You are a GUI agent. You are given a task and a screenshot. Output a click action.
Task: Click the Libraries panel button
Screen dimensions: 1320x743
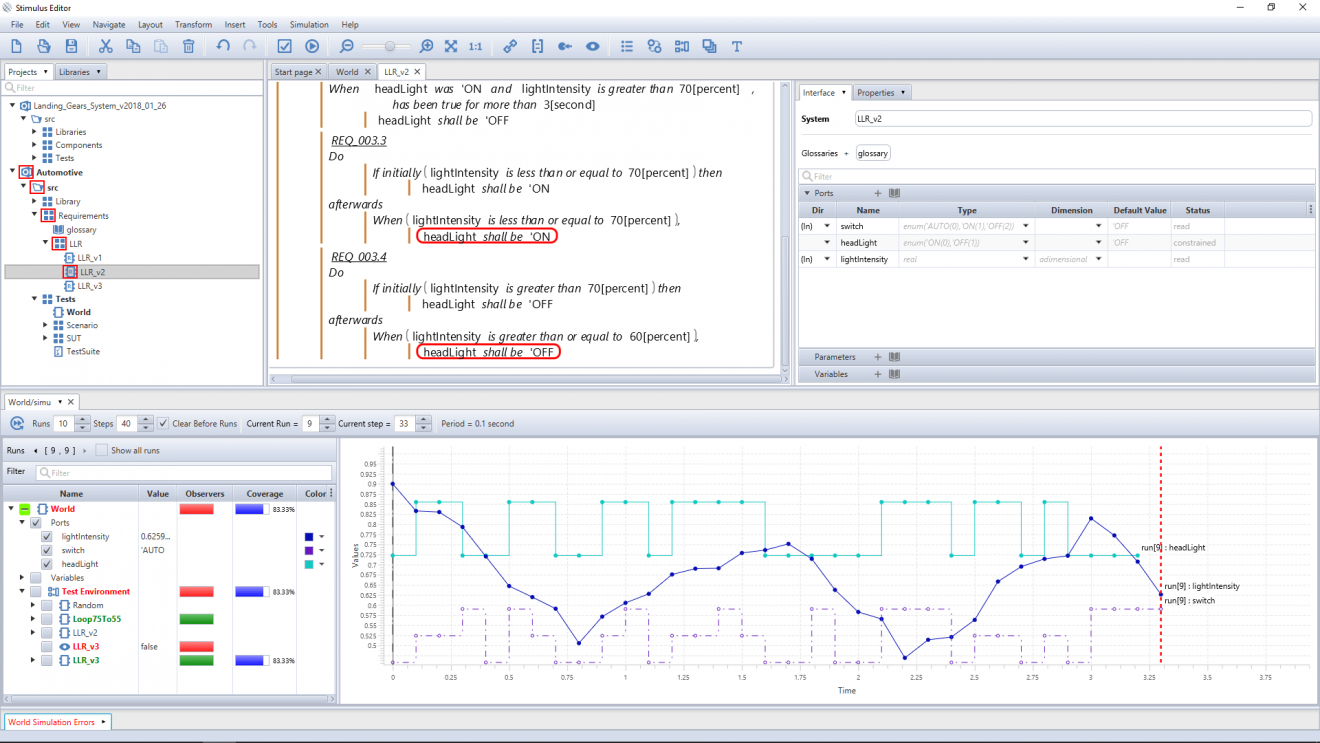(x=79, y=72)
